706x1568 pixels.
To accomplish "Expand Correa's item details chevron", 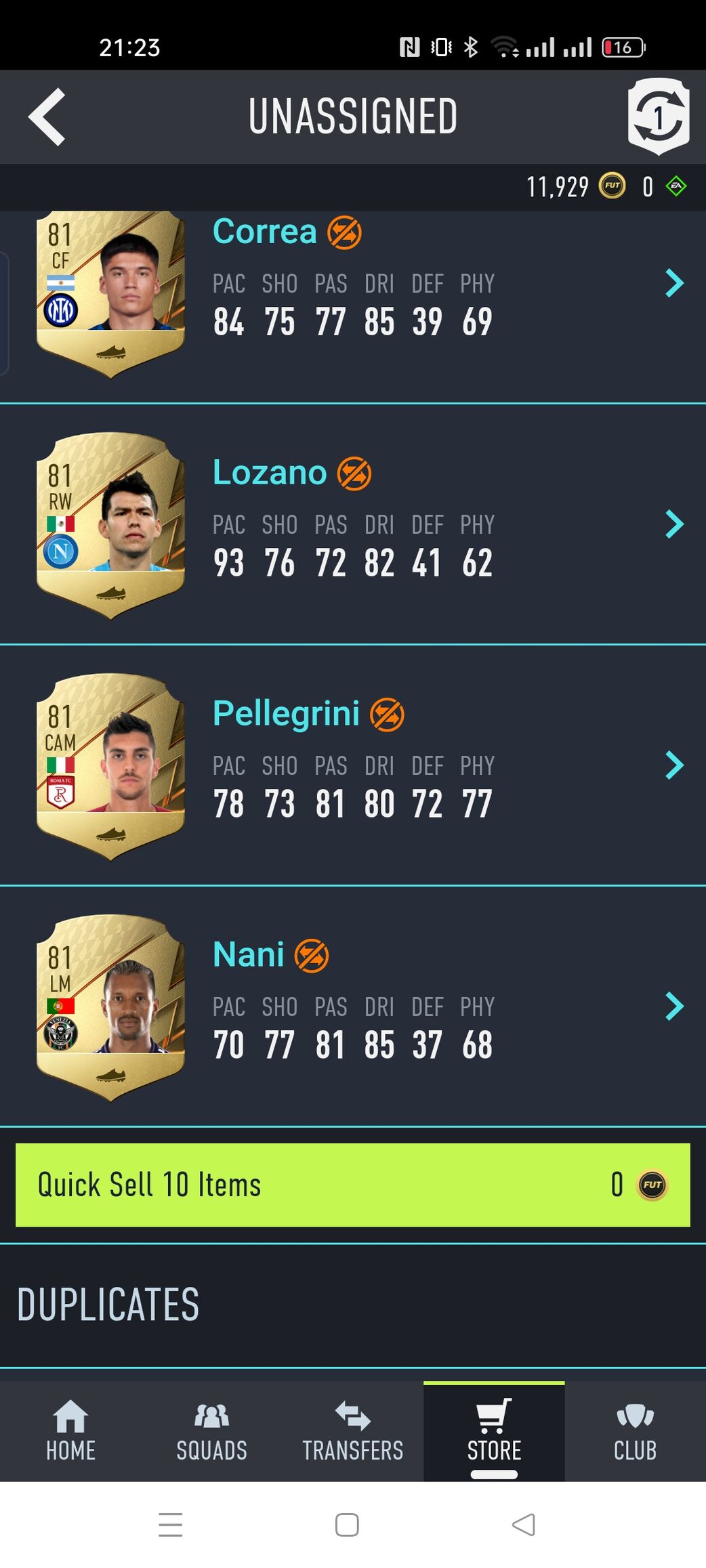I will (x=674, y=283).
